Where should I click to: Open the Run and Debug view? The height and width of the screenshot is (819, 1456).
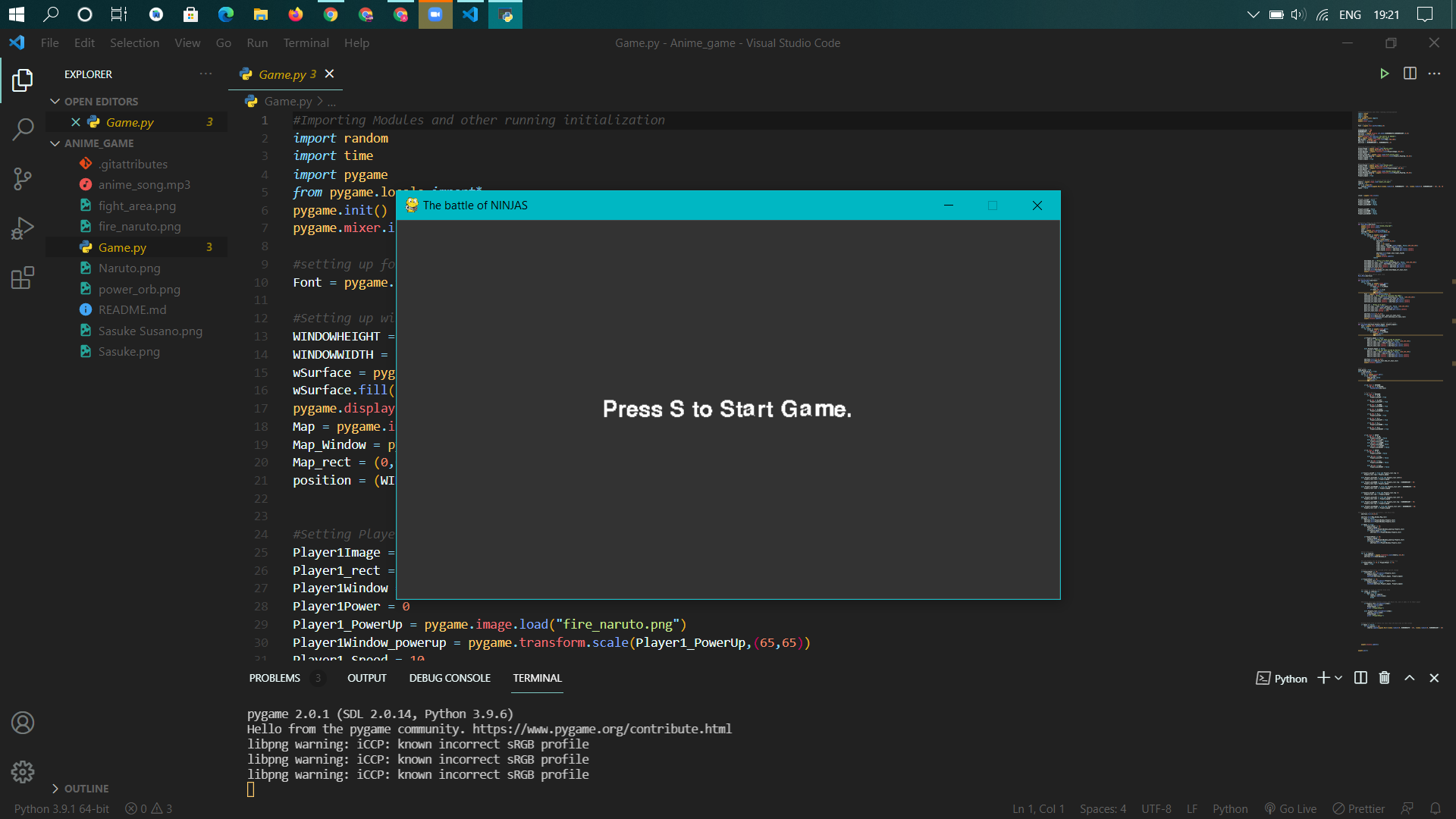click(x=23, y=228)
